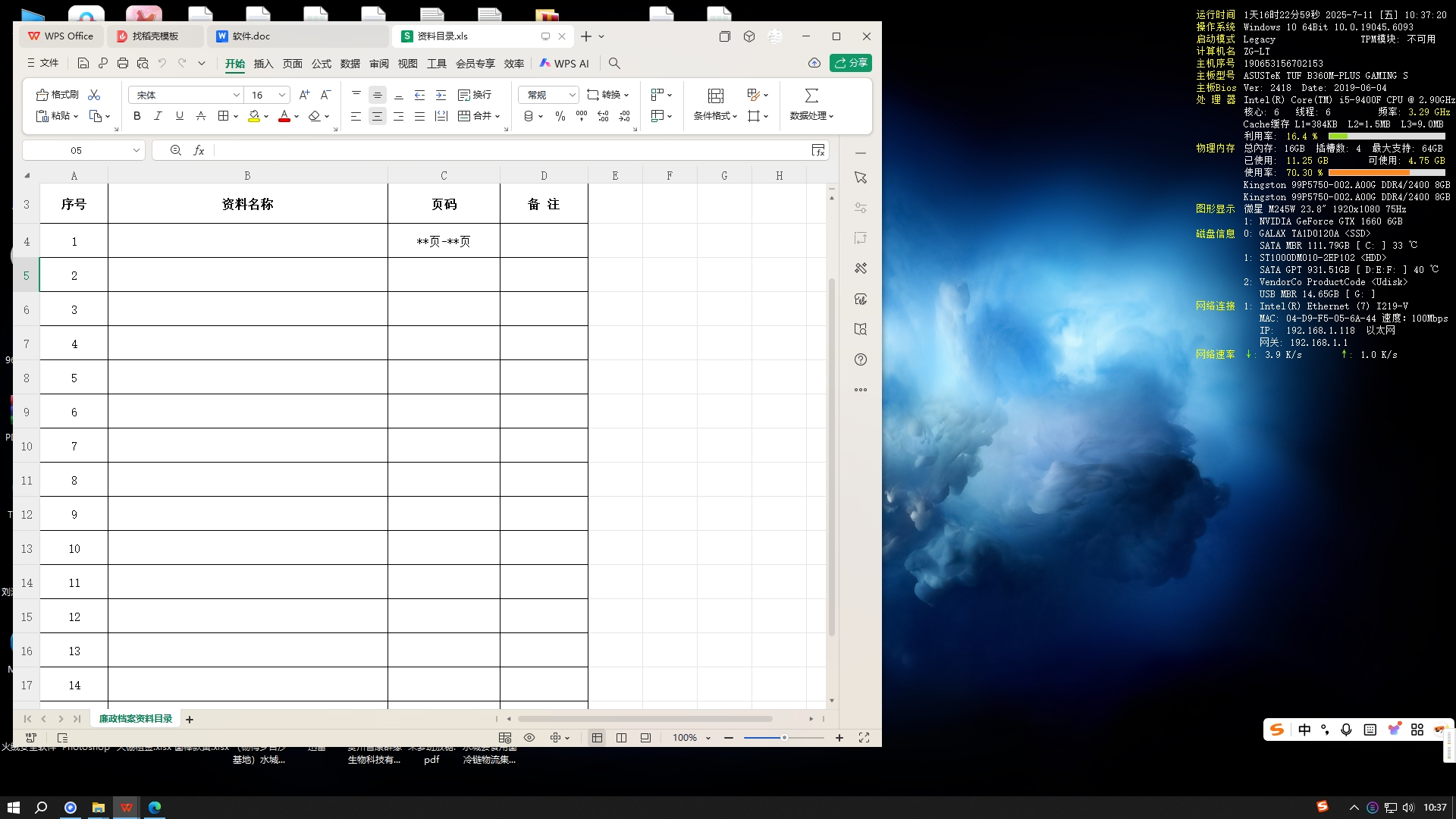Click the green 分享 share button
The image size is (1456, 819).
[x=851, y=63]
